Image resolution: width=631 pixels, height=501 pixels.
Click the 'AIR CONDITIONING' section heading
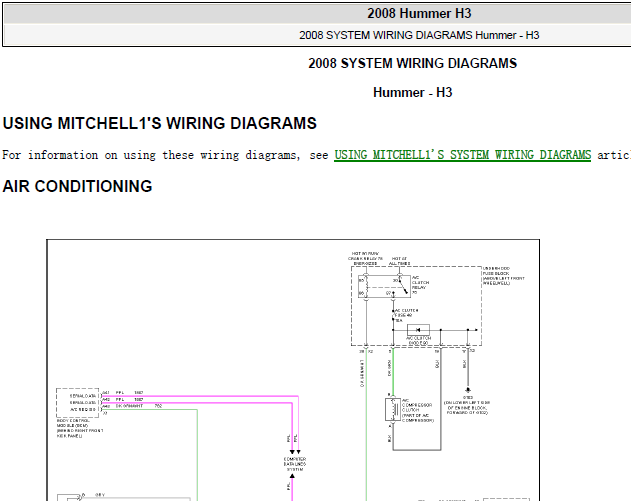click(77, 186)
